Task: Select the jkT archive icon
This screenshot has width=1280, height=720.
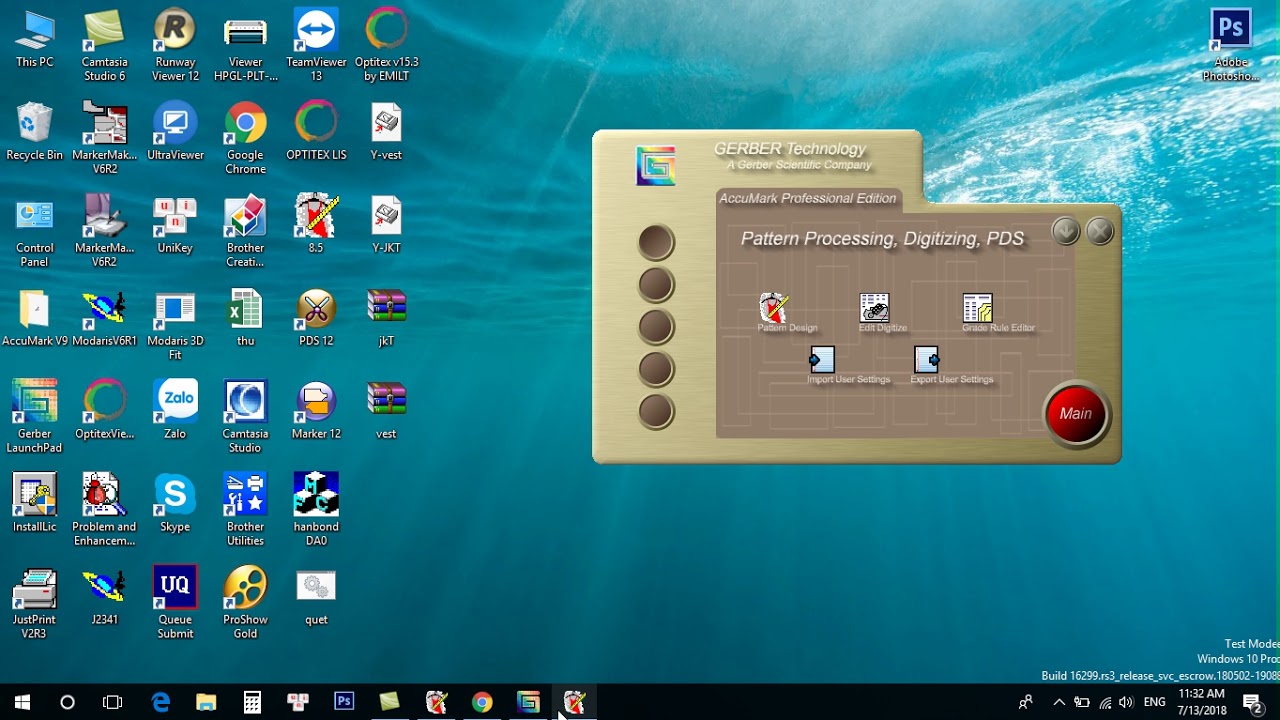Action: point(386,318)
